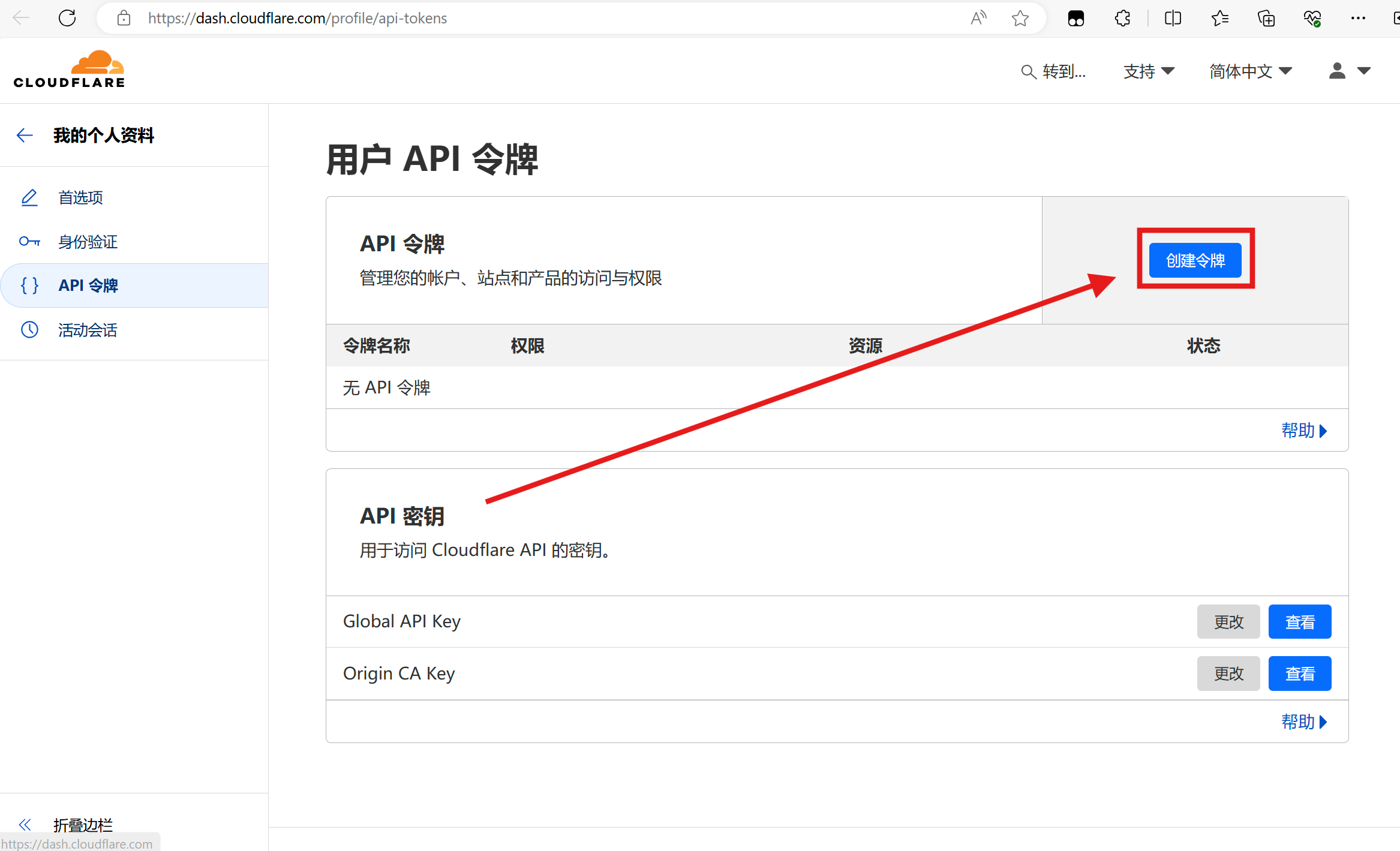The image size is (1400, 851).
Task: Click 更改 for Origin CA Key
Action: coord(1228,673)
